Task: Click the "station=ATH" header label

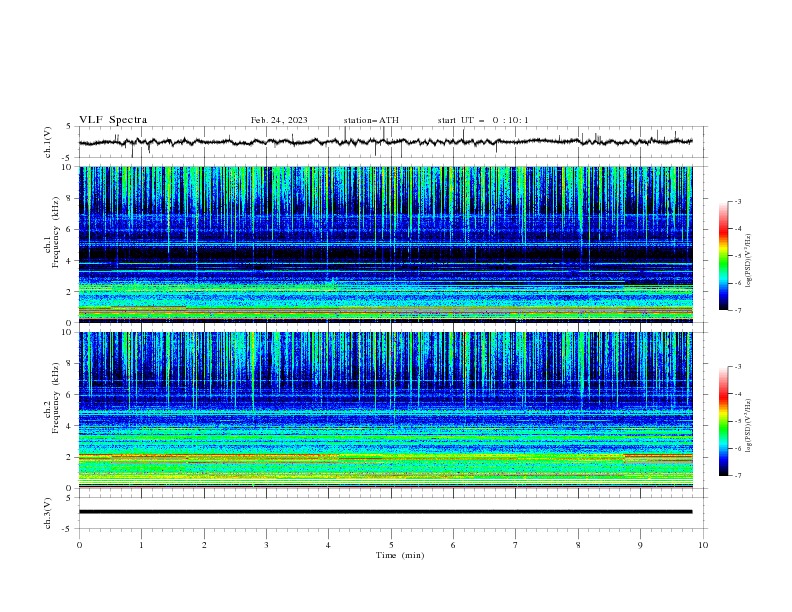Action: (371, 120)
